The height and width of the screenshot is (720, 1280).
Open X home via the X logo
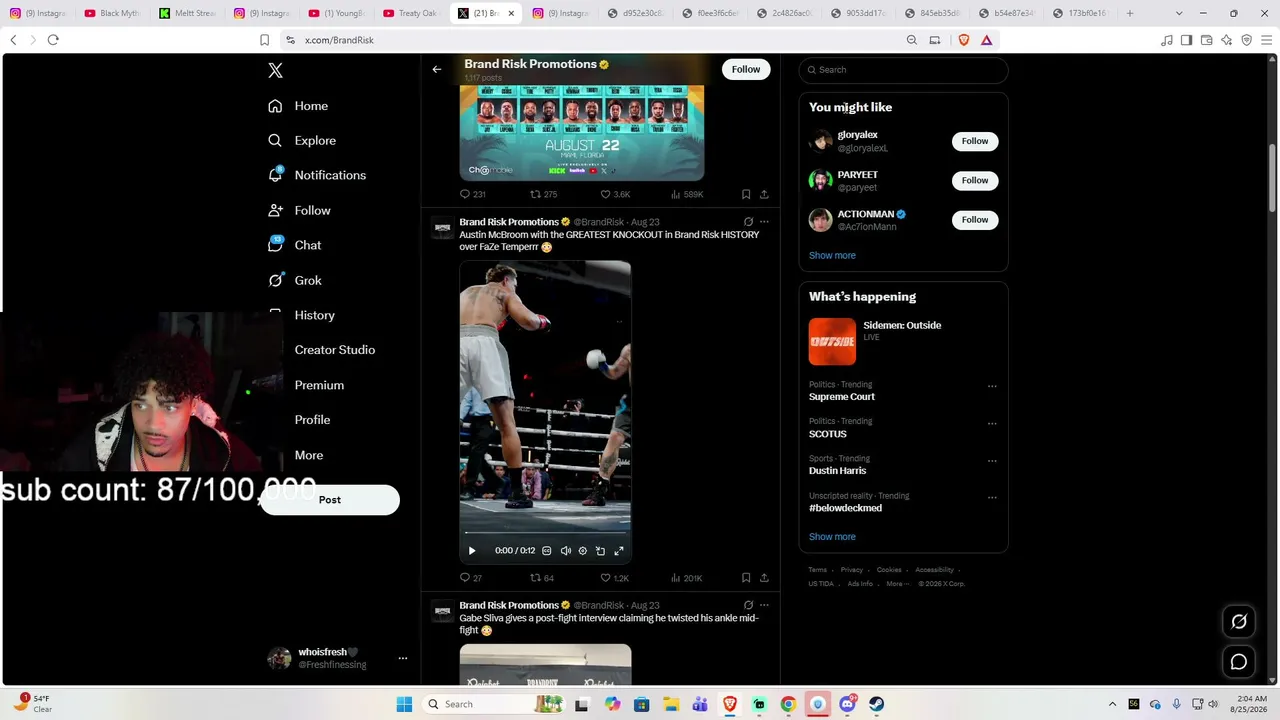(x=276, y=70)
